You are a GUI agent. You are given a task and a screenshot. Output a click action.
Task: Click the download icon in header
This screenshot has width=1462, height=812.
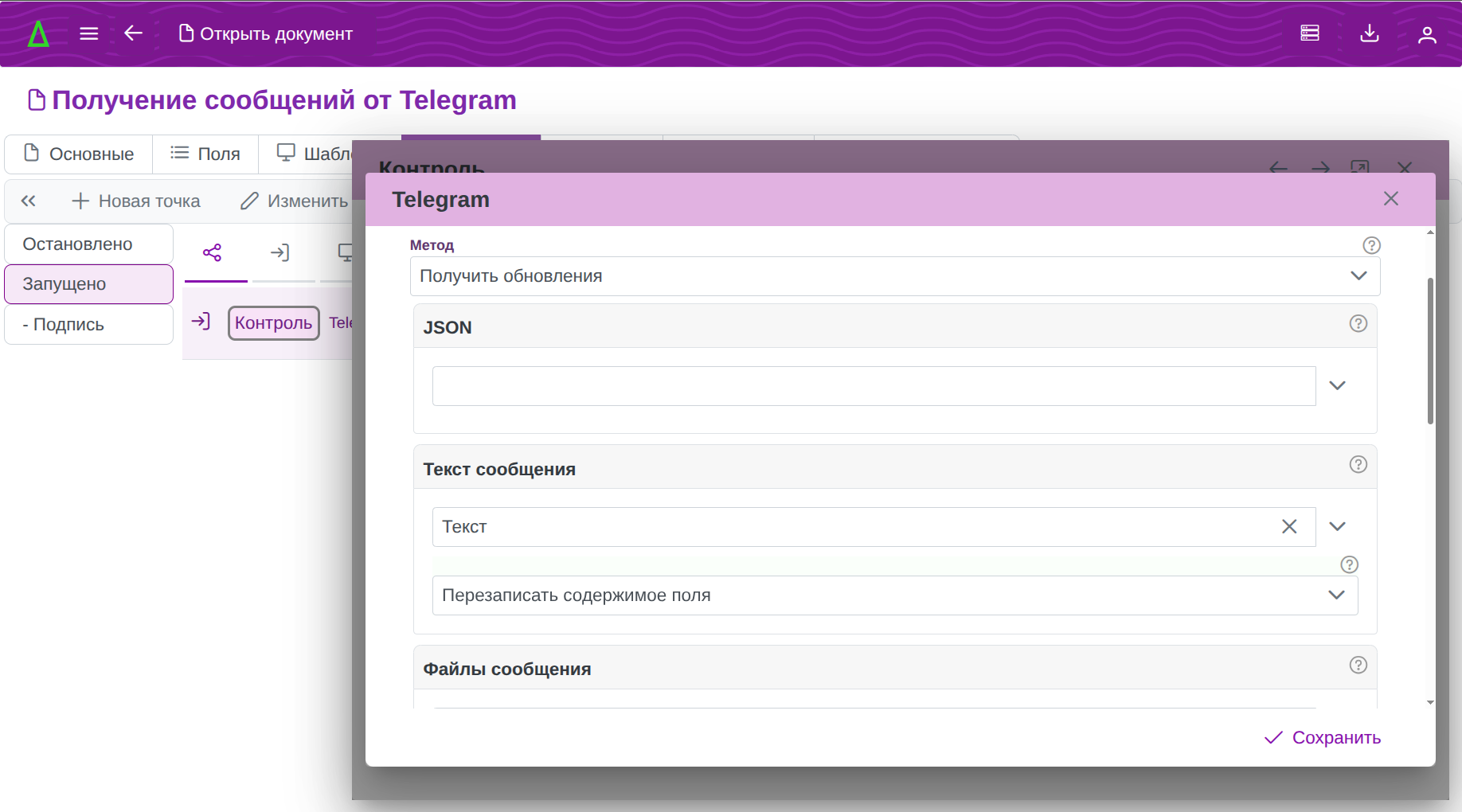[1370, 33]
